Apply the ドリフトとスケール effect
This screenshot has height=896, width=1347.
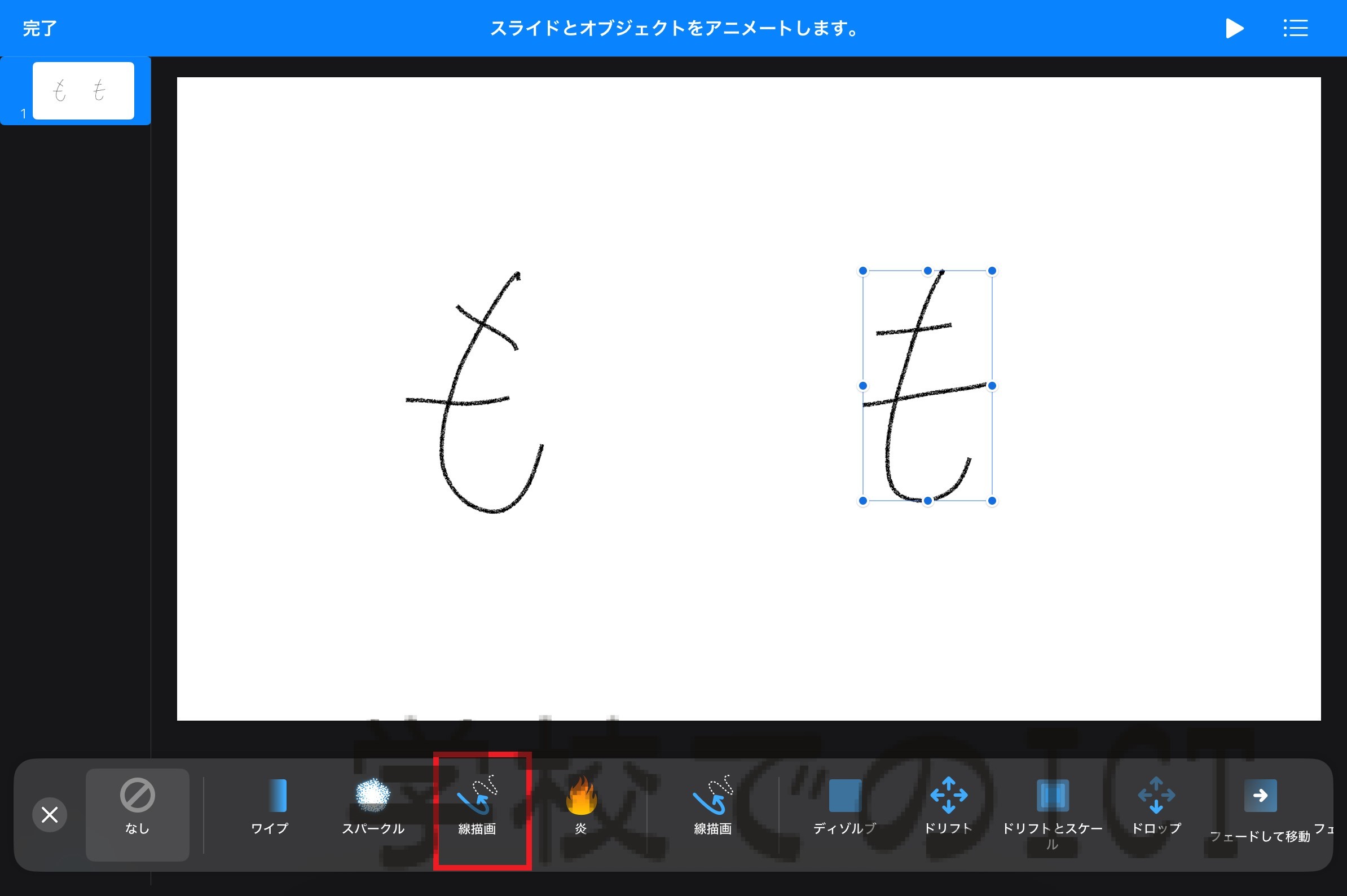[1052, 814]
